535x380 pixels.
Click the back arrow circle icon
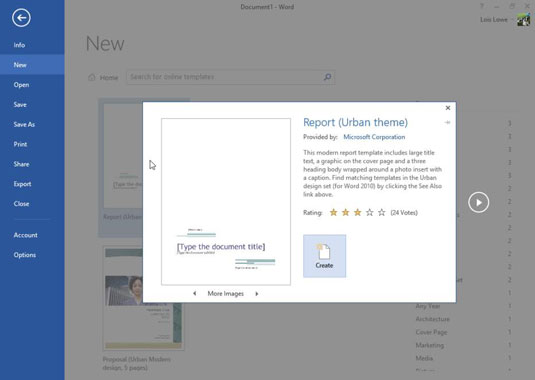21,18
